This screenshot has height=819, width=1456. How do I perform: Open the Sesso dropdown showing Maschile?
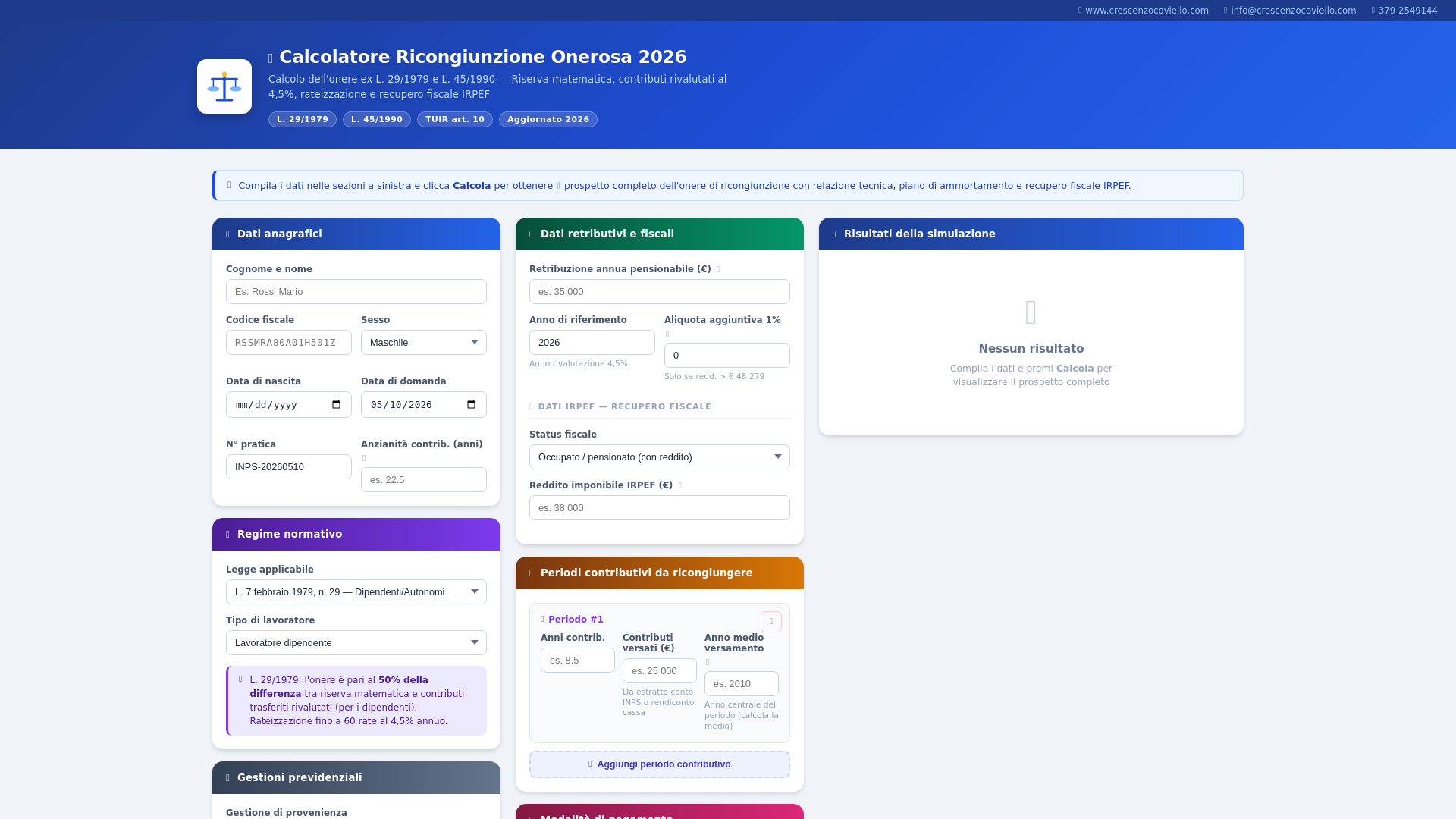tap(424, 343)
